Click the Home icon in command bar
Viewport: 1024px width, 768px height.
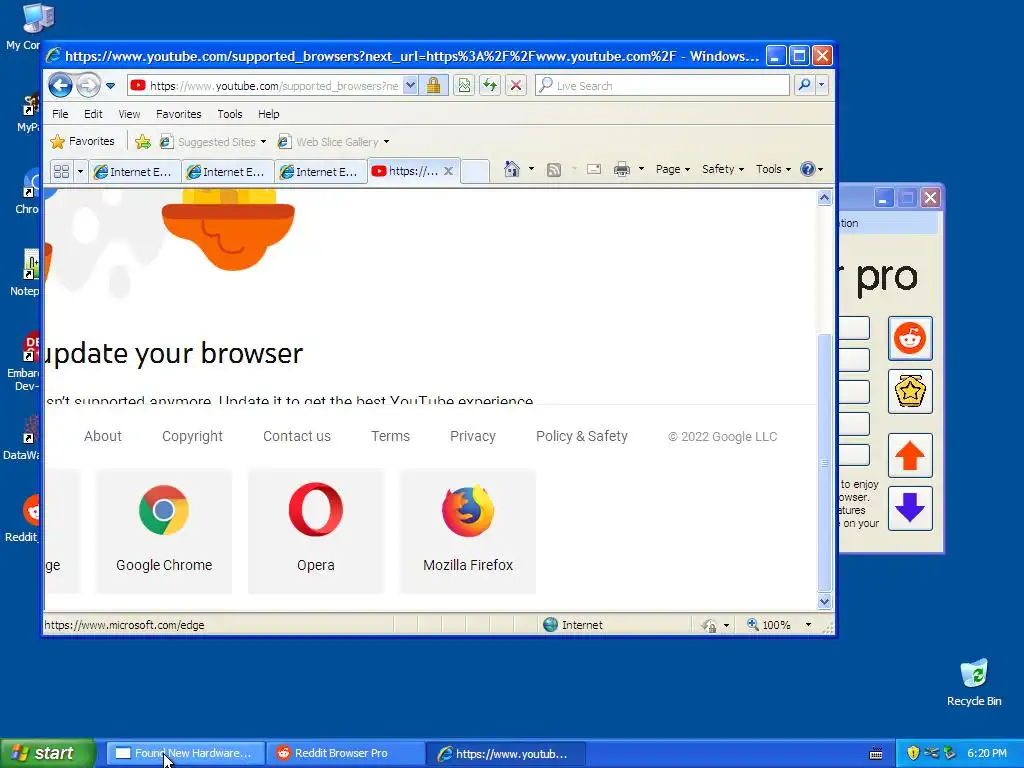(x=511, y=169)
